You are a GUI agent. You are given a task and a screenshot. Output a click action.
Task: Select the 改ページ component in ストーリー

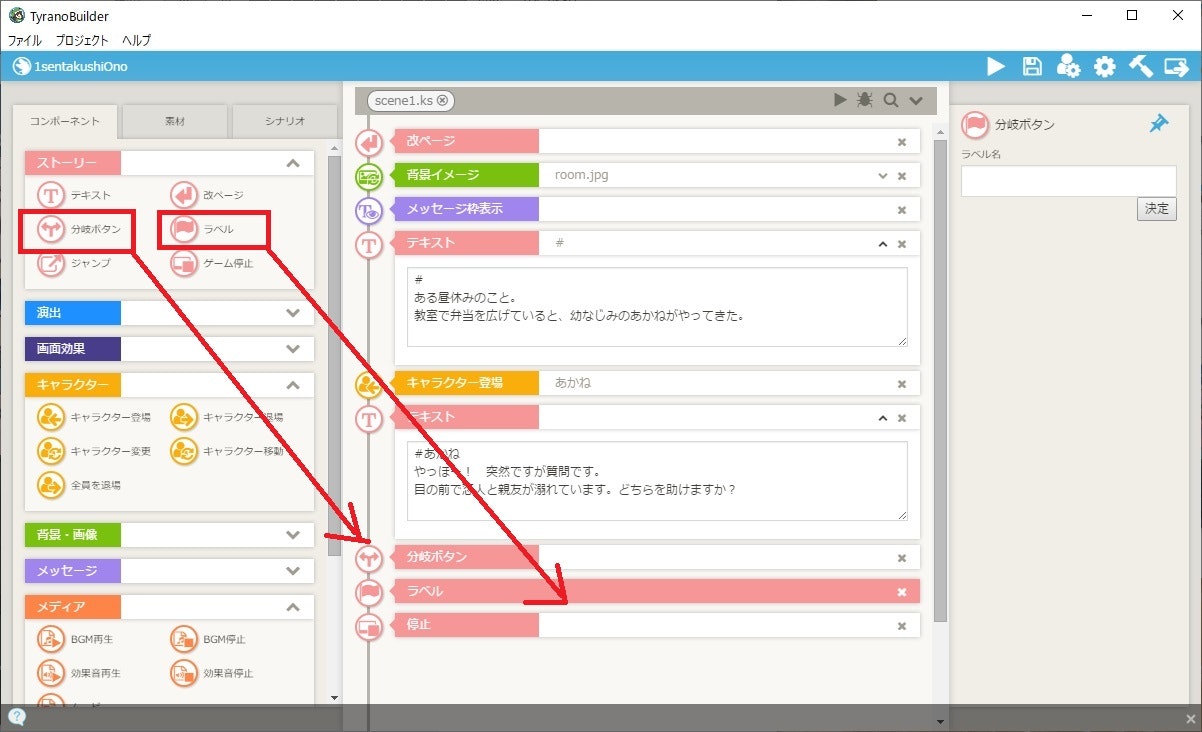click(x=207, y=195)
